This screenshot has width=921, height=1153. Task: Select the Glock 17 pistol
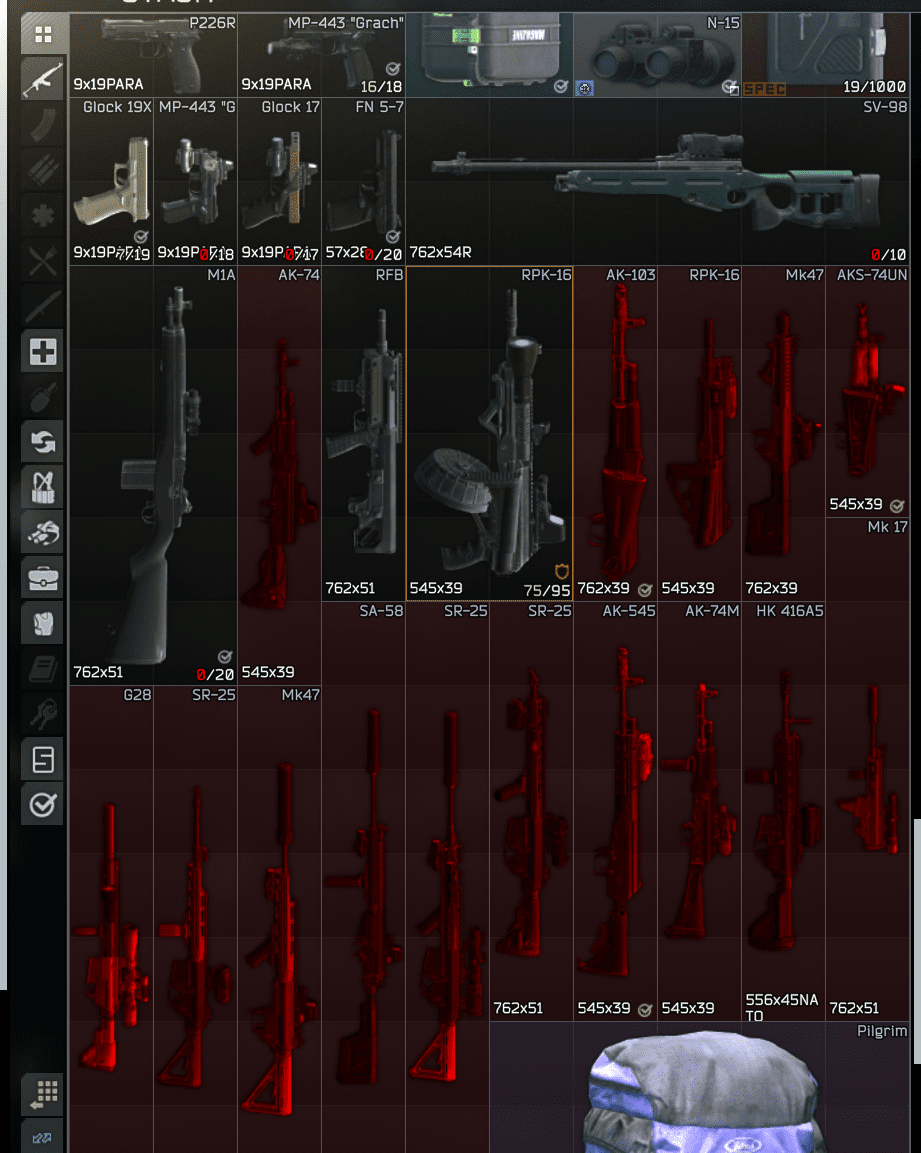pyautogui.click(x=280, y=181)
